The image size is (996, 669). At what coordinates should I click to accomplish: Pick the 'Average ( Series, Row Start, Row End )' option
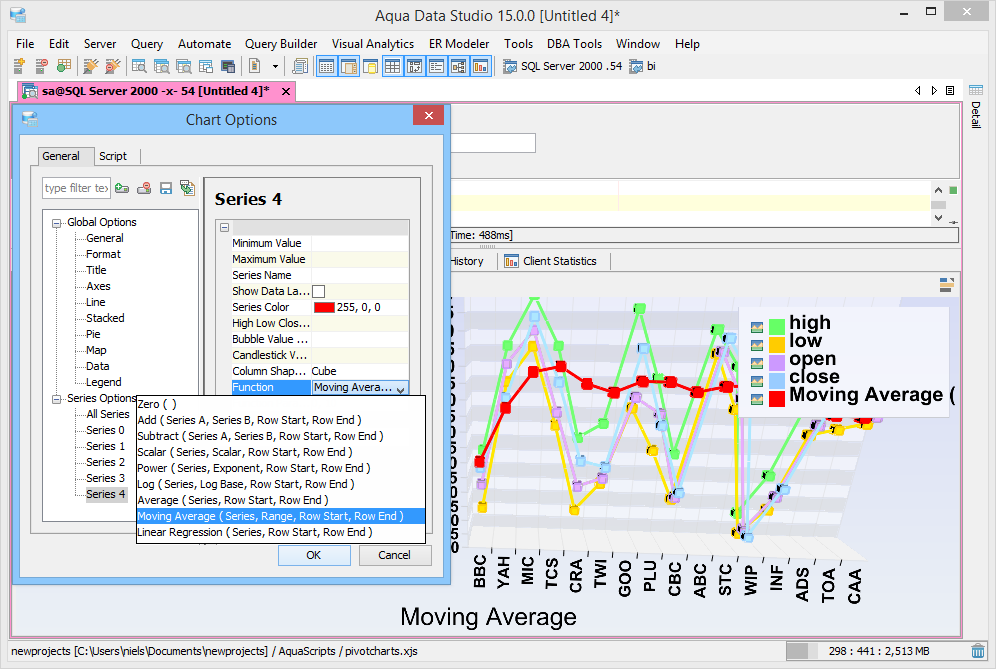click(x=281, y=500)
